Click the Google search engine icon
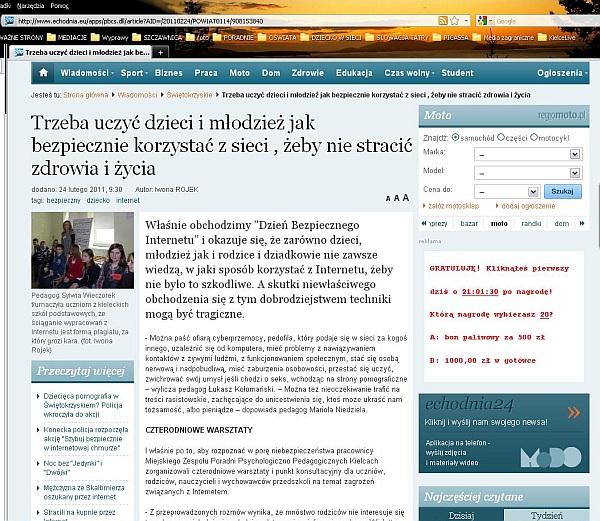600x521 pixels. point(482,21)
